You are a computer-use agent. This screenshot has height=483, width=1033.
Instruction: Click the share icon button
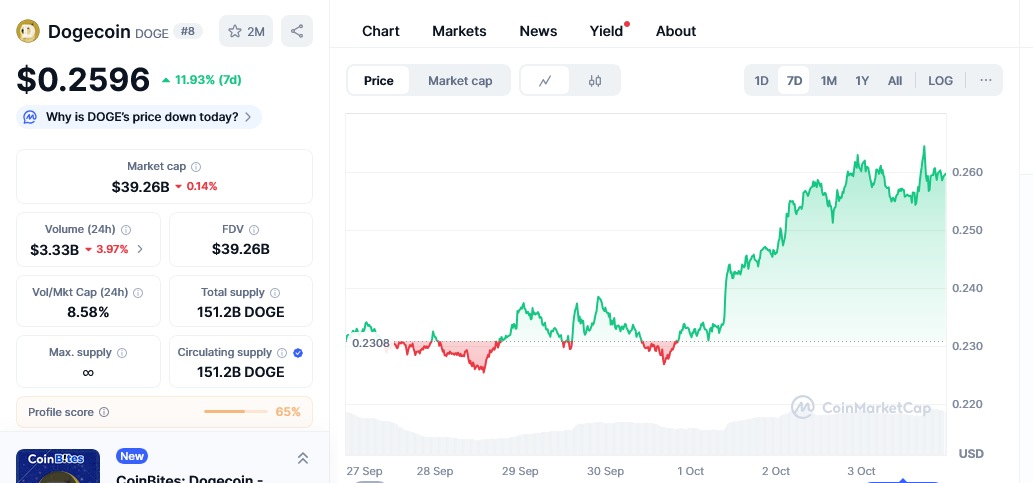(x=297, y=31)
